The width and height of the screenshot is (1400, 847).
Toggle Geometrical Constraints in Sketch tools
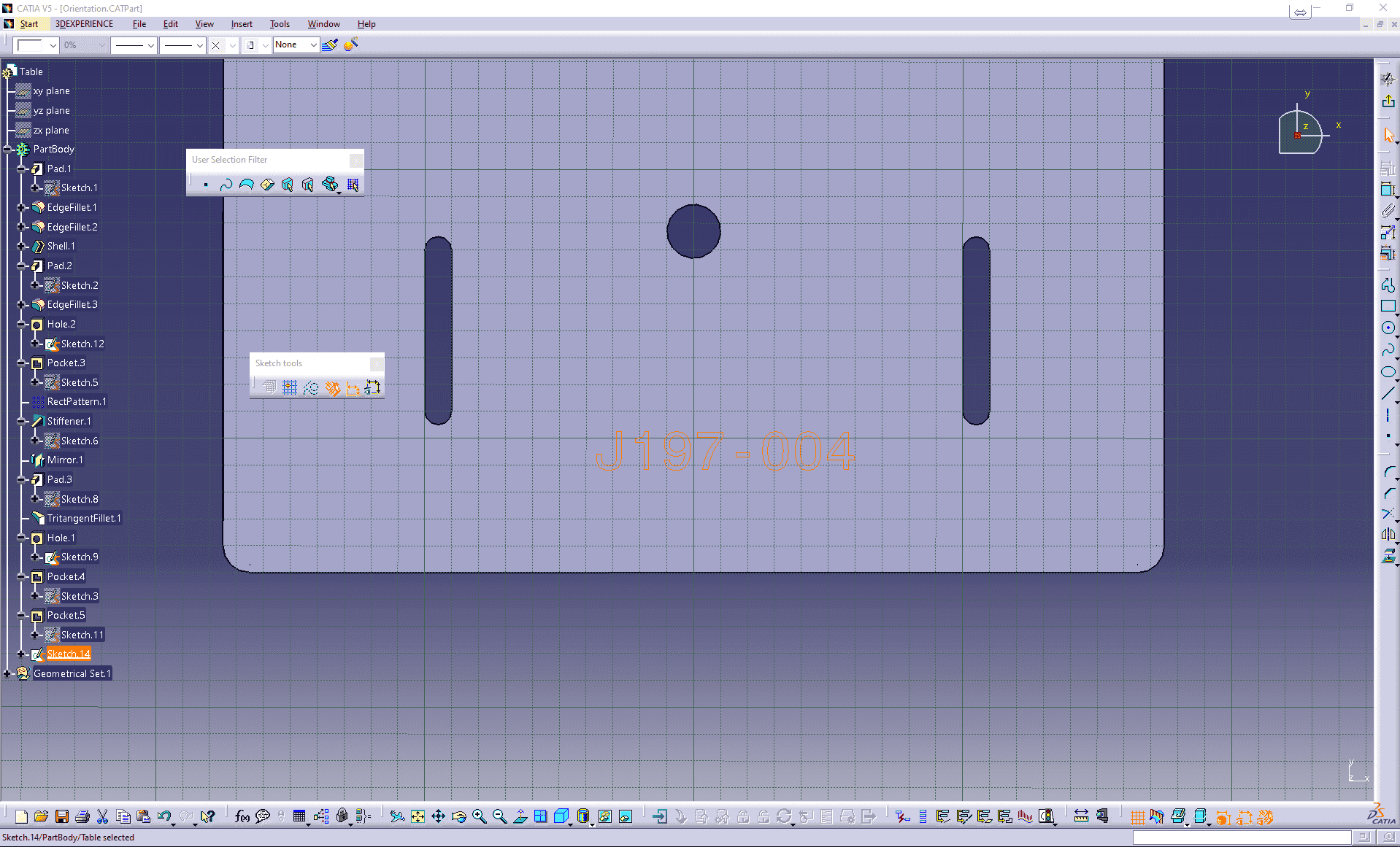pyautogui.click(x=332, y=387)
